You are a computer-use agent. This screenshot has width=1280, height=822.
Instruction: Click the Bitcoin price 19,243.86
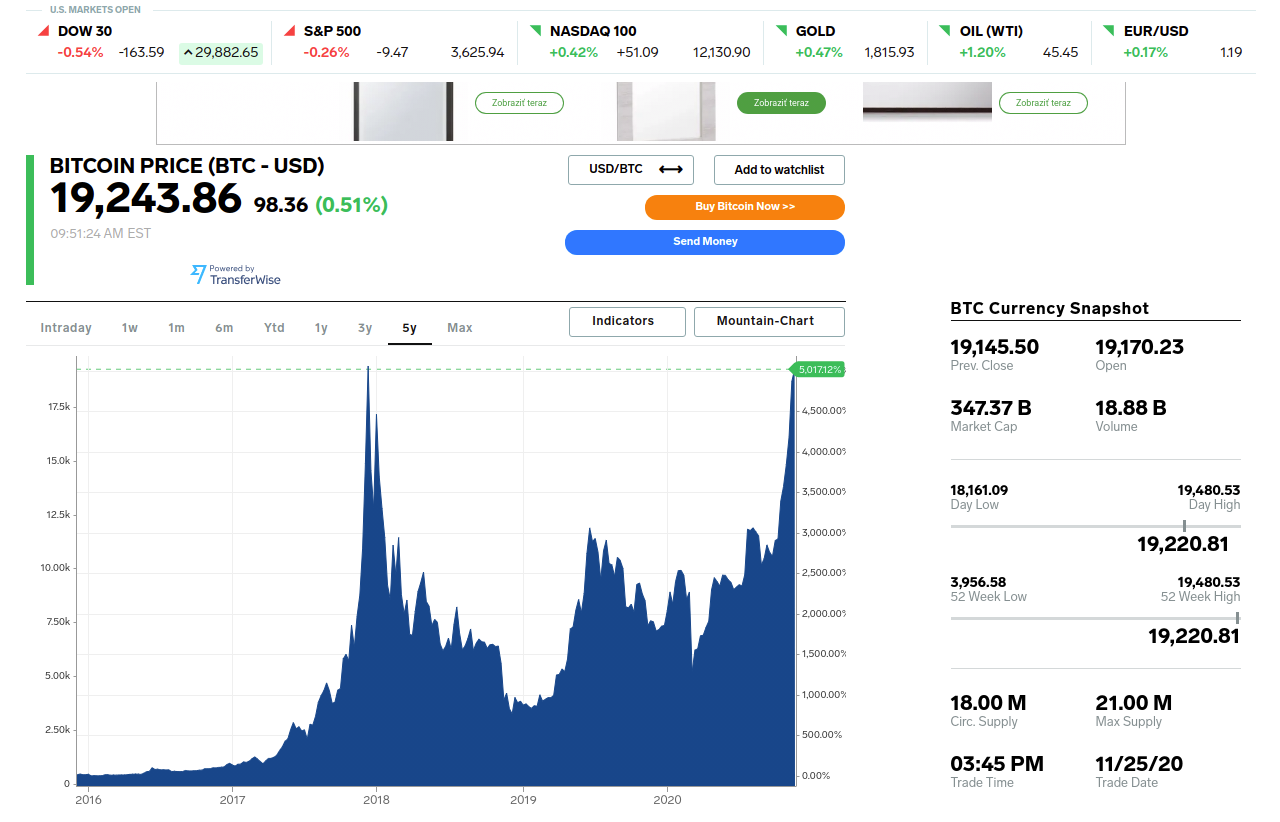[146, 199]
